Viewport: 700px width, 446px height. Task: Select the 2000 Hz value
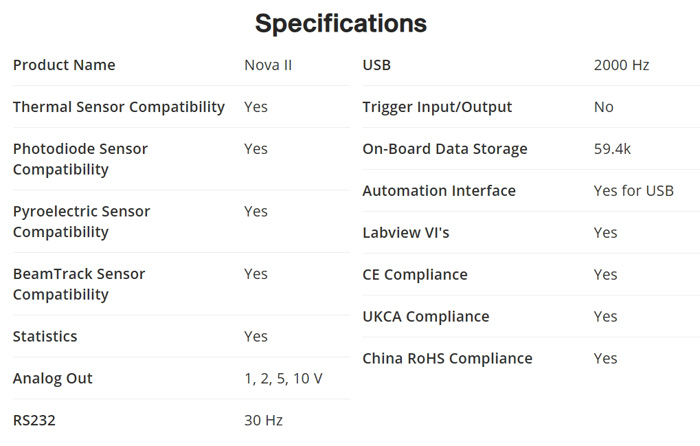[x=621, y=65]
